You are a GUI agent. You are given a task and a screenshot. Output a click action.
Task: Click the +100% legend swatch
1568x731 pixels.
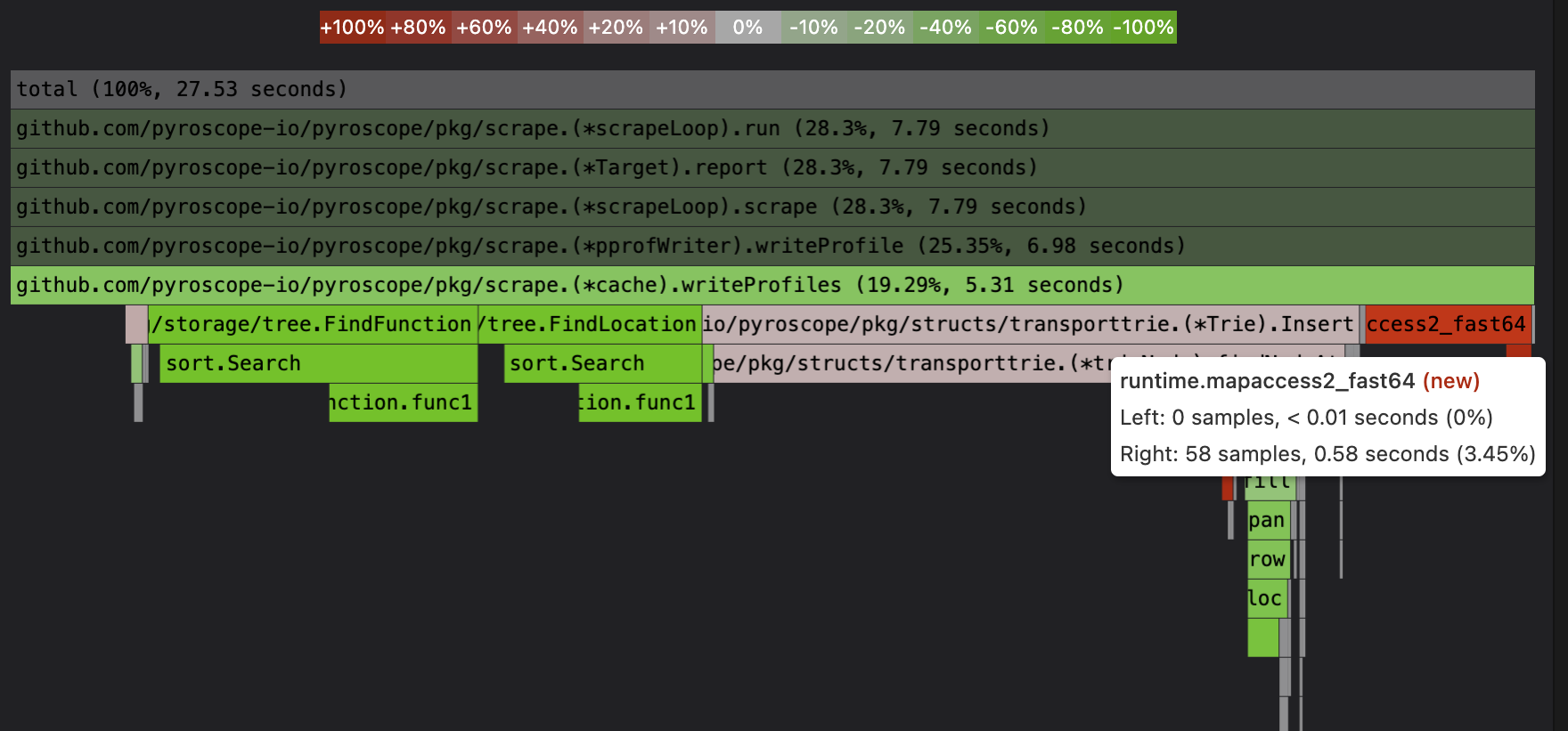354,27
